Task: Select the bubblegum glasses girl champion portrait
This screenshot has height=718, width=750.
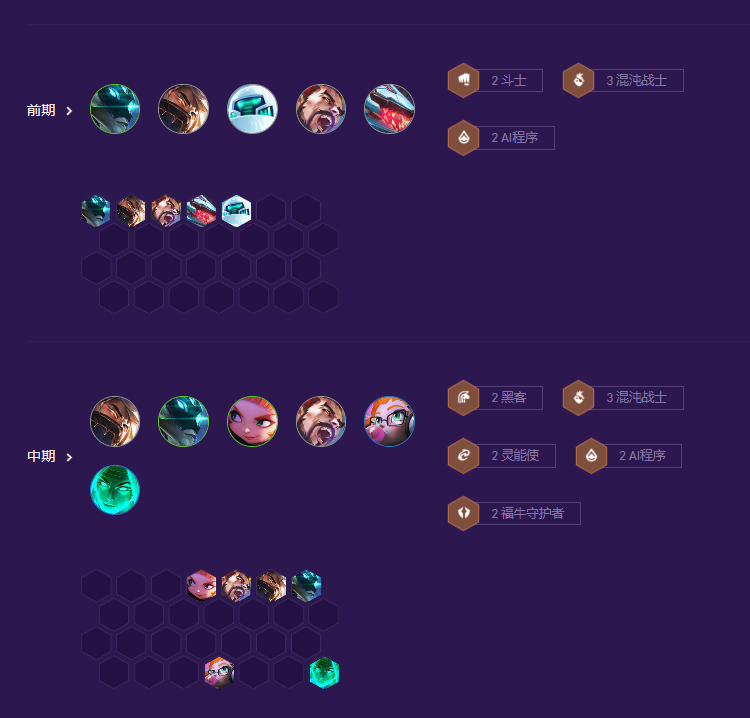Action: pos(389,421)
